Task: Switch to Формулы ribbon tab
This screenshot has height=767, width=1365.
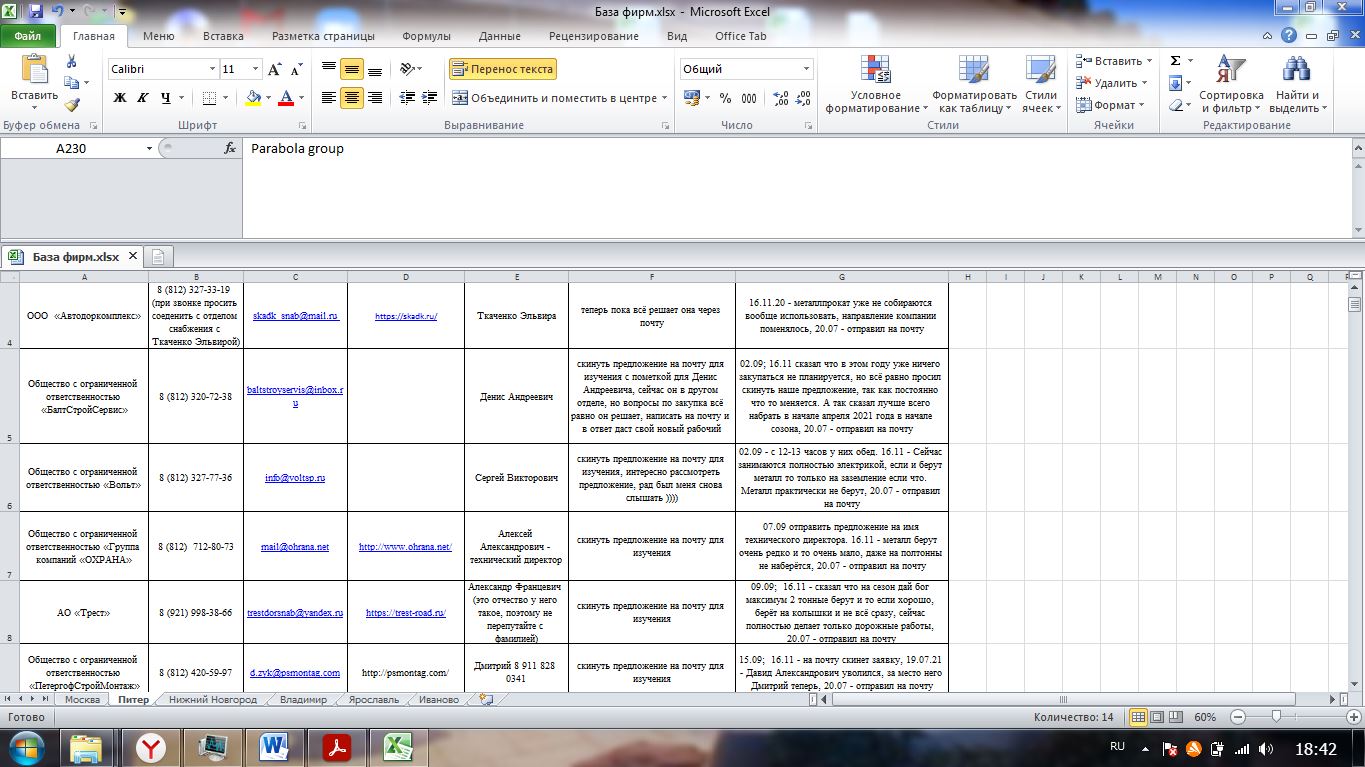Action: (x=427, y=36)
